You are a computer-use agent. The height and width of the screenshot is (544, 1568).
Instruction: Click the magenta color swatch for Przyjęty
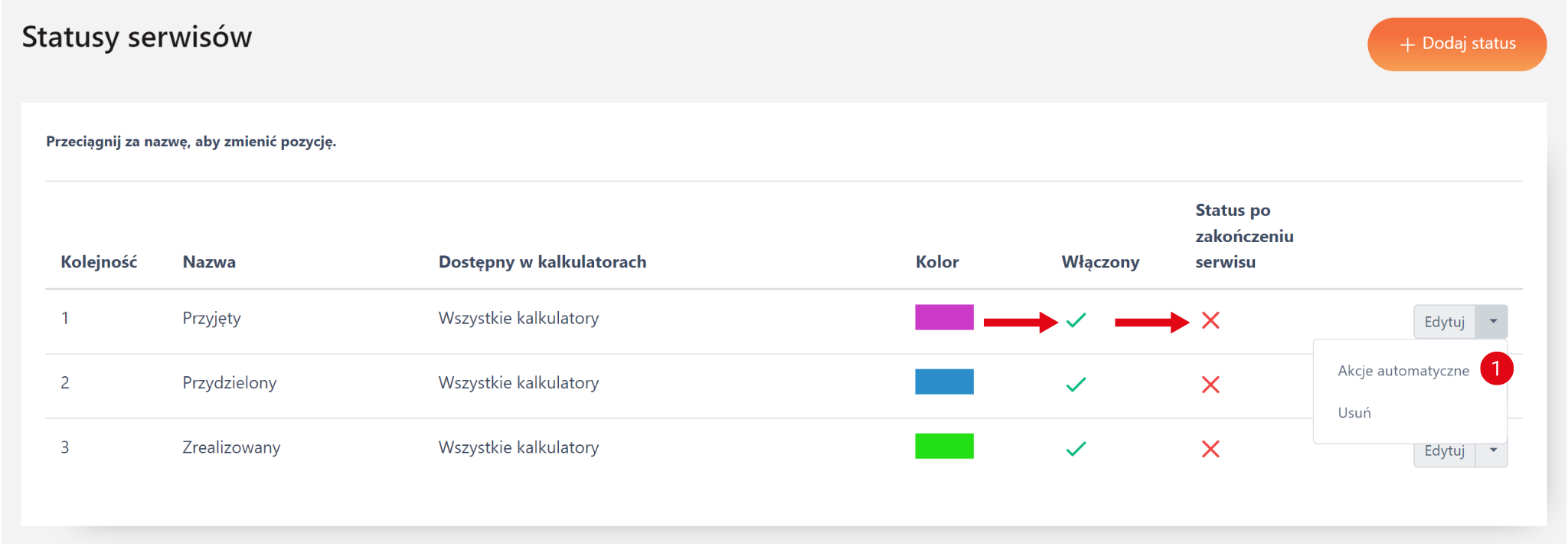point(944,317)
